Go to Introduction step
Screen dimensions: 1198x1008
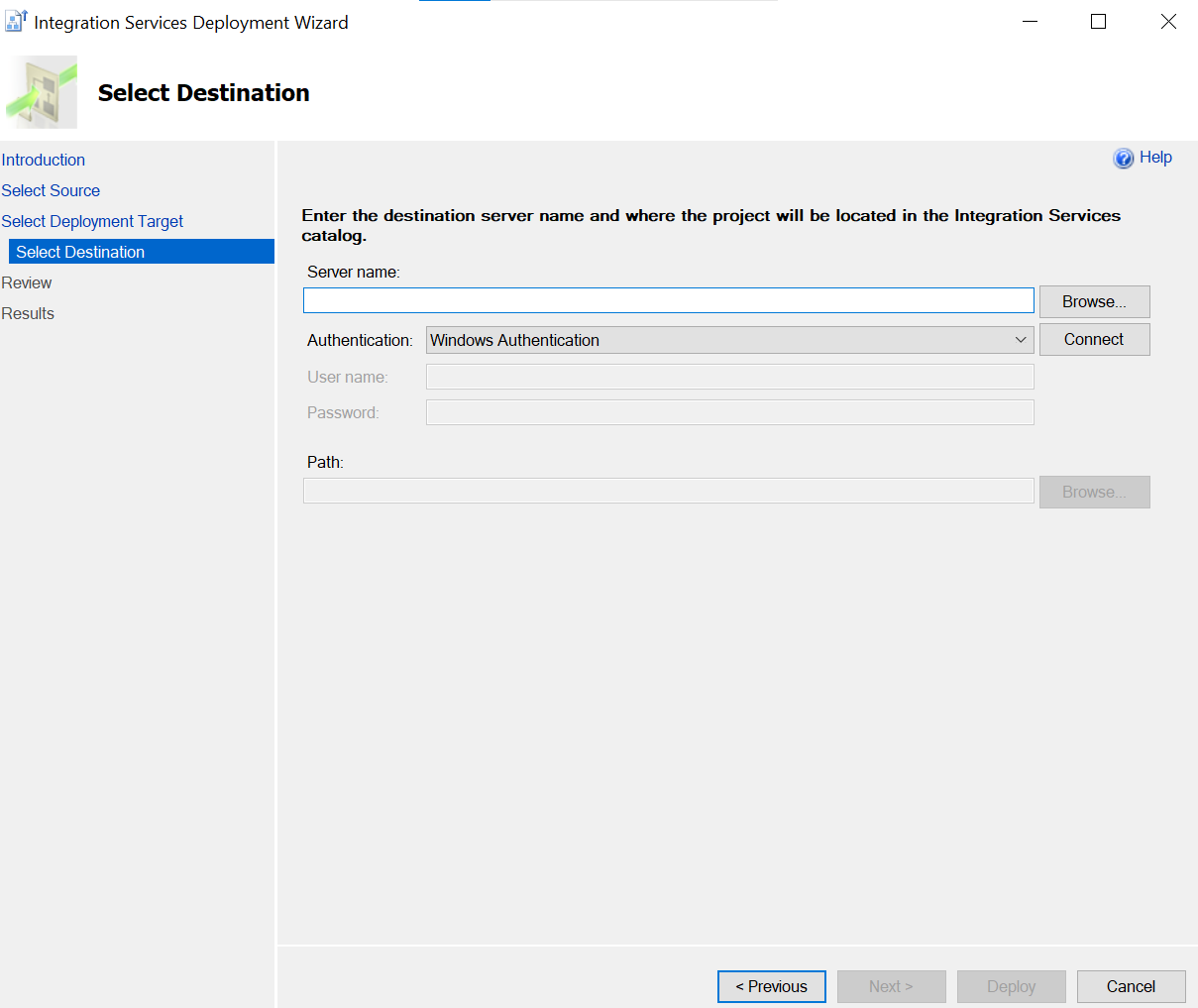pyautogui.click(x=44, y=160)
